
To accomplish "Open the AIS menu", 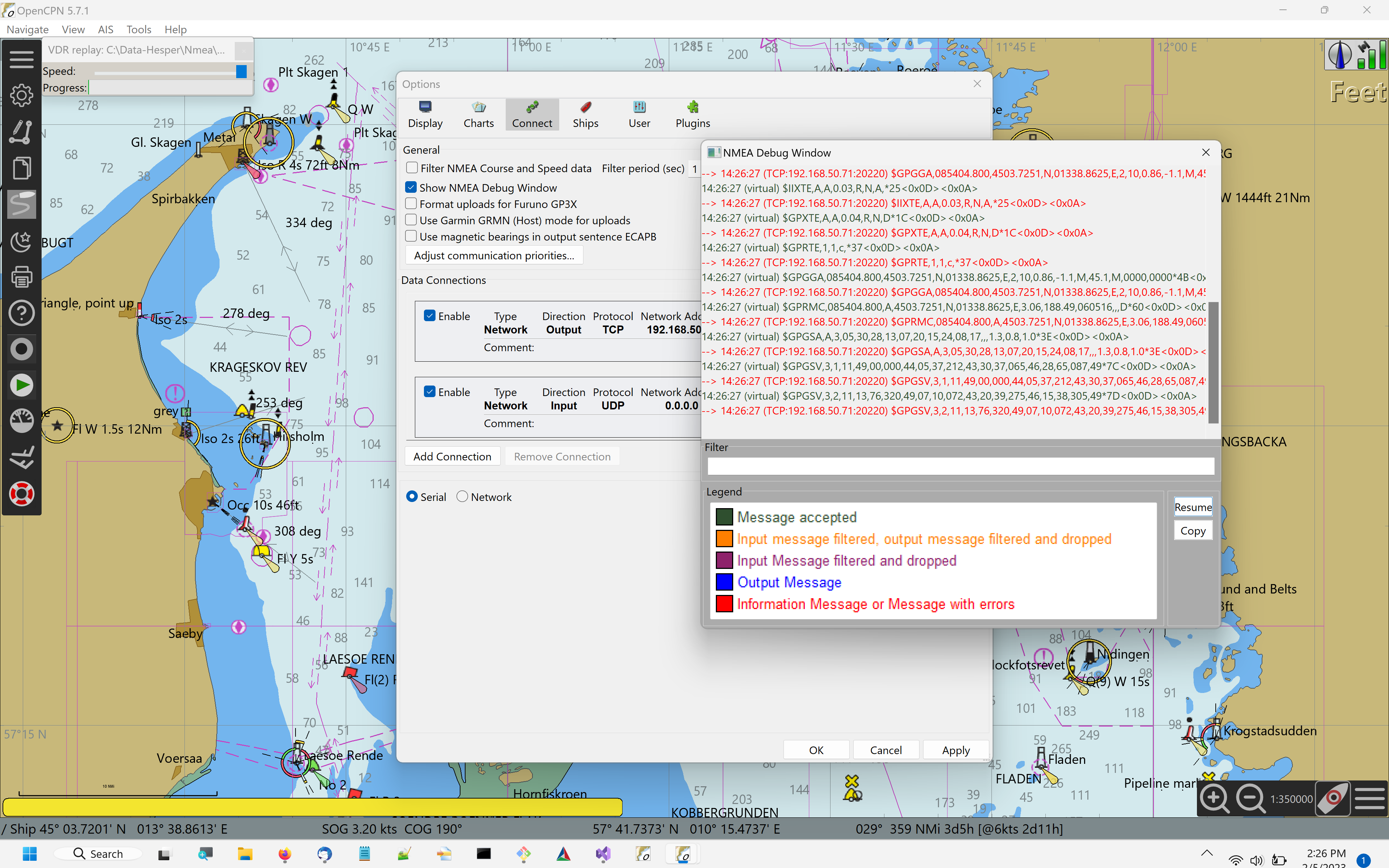I will pyautogui.click(x=105, y=29).
